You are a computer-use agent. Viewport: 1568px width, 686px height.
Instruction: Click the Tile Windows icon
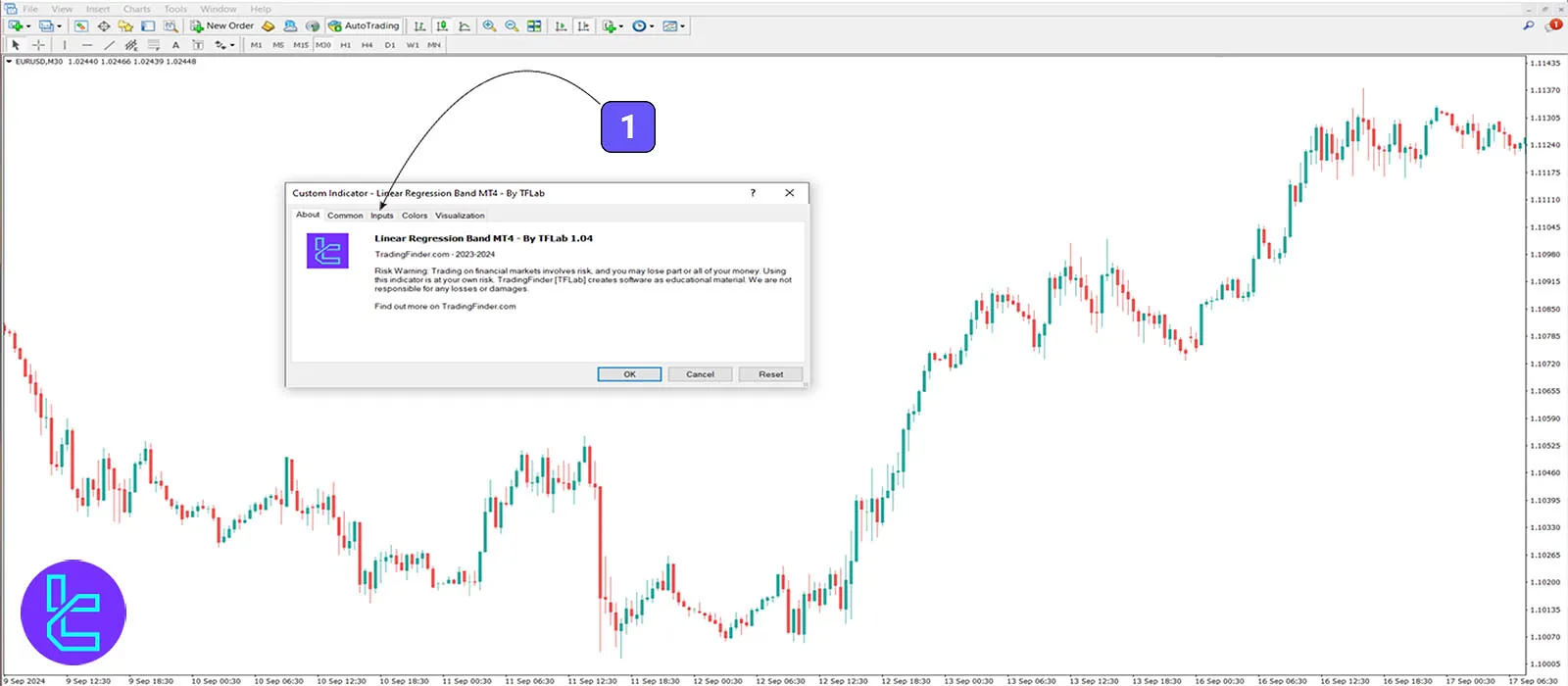[534, 26]
